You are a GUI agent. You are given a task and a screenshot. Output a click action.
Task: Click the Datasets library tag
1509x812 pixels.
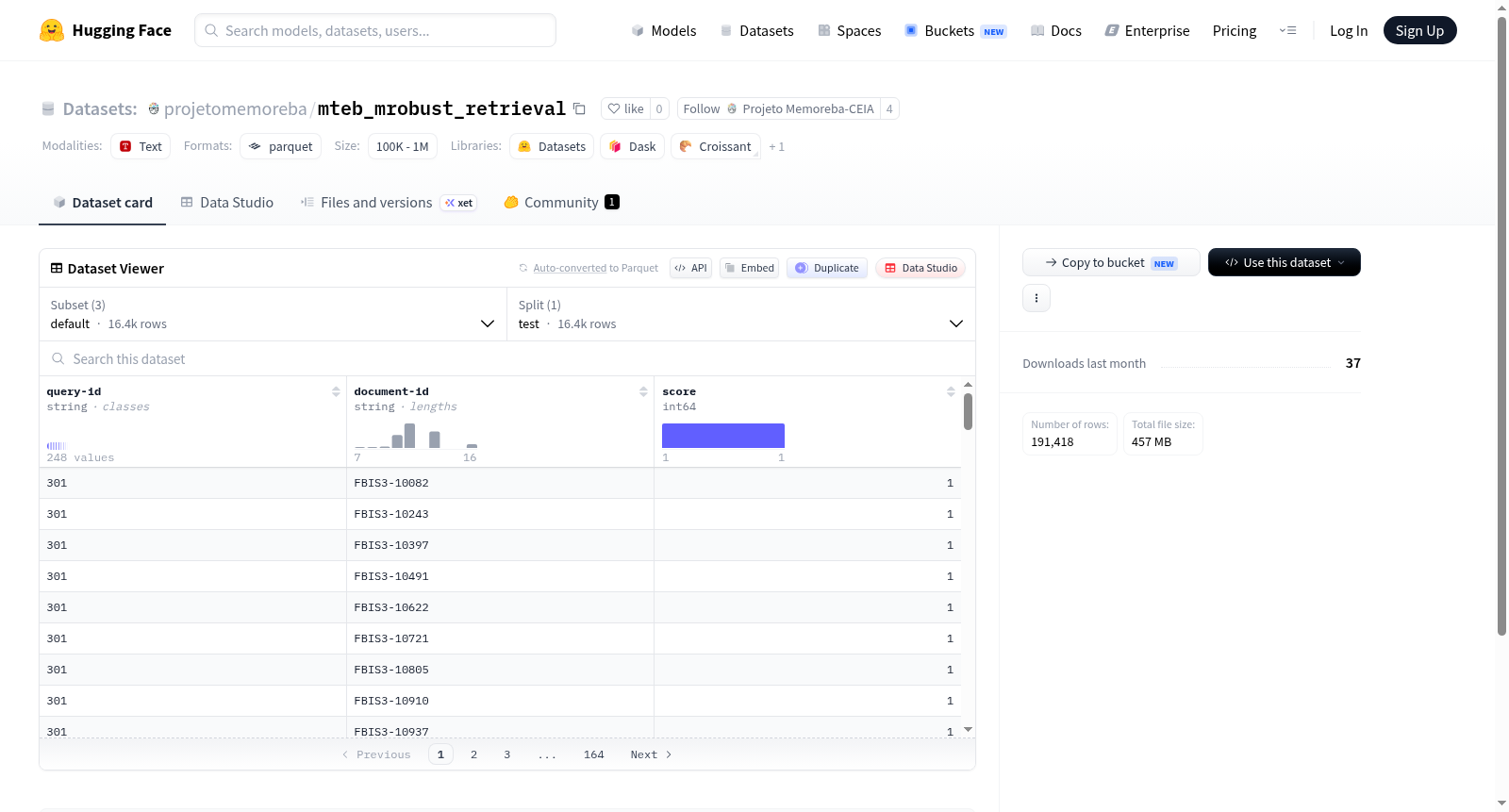click(552, 146)
